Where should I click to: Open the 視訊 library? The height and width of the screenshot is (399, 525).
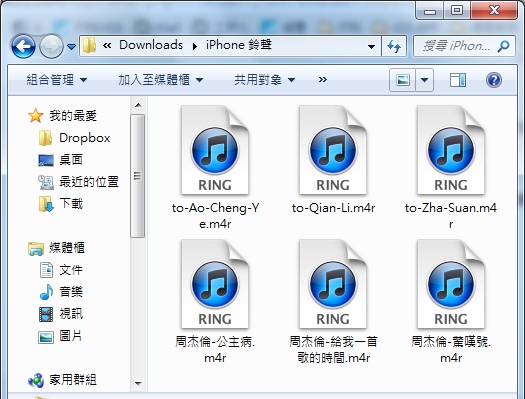point(71,314)
